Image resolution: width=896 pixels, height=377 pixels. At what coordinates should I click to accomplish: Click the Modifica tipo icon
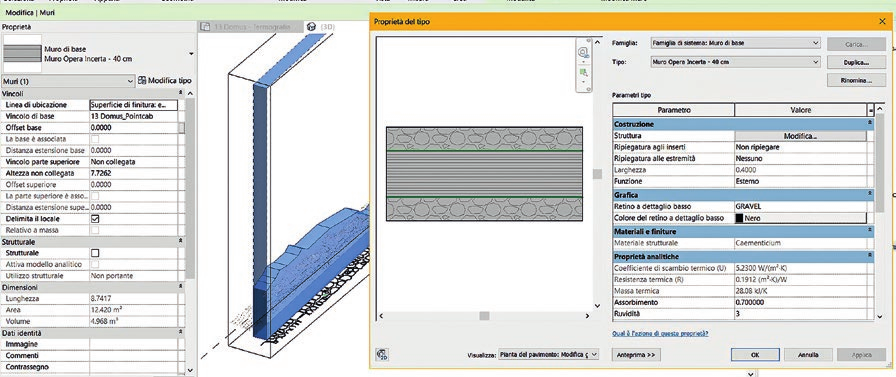pyautogui.click(x=142, y=81)
